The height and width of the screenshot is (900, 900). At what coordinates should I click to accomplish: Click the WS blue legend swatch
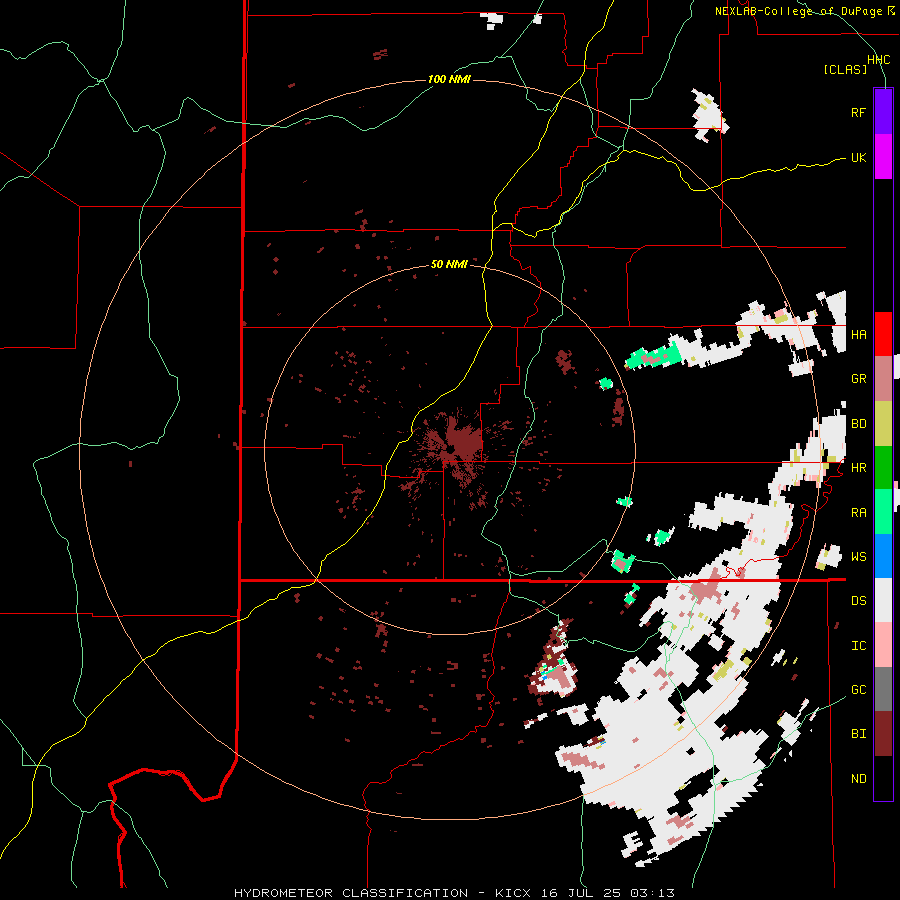point(883,556)
